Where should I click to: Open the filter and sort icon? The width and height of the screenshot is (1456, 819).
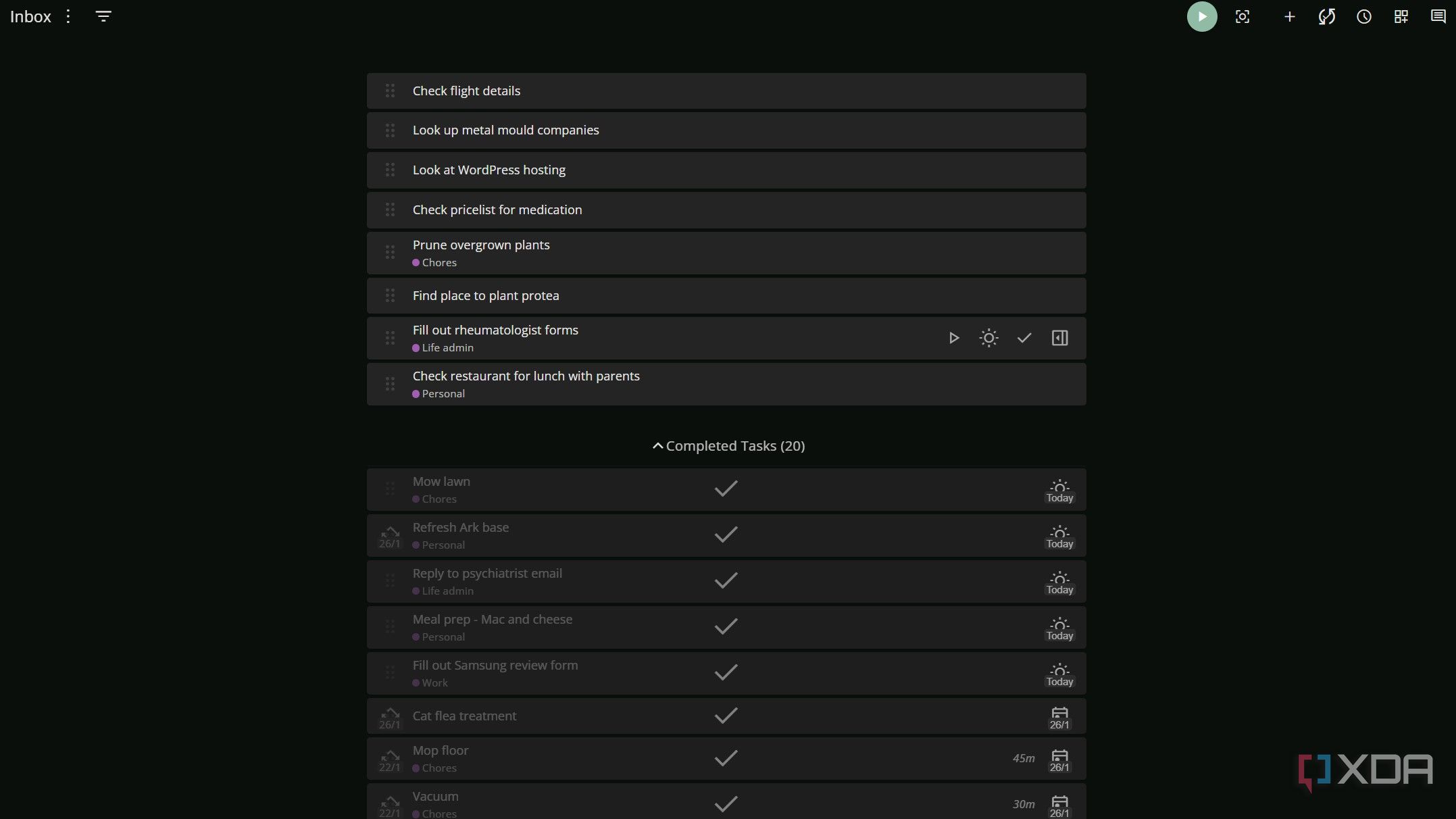point(103,16)
